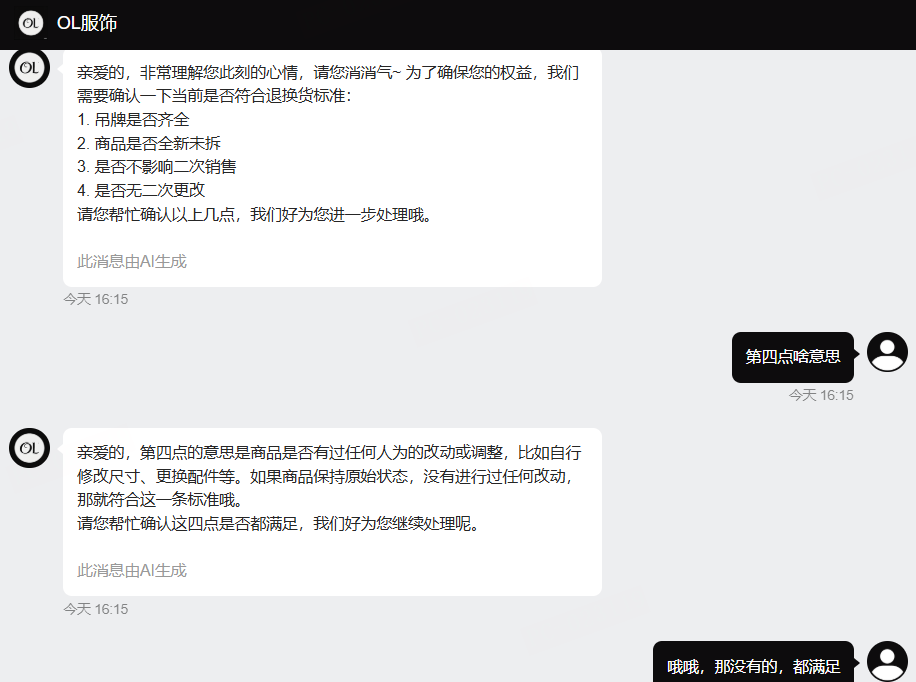Click 请您帮忙确认以上几点 sentence
This screenshot has height=682, width=916.
(254, 214)
